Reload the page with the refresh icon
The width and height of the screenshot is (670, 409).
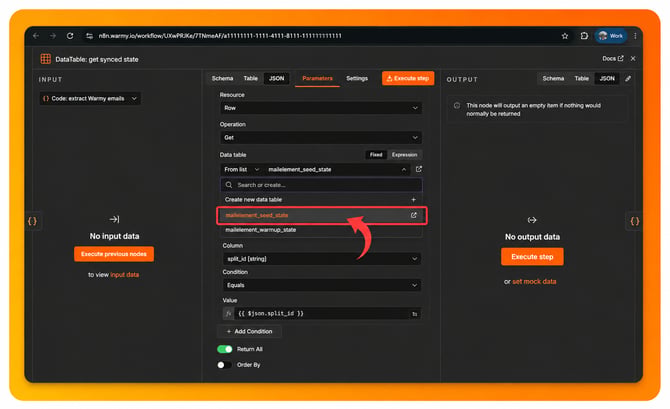point(70,36)
